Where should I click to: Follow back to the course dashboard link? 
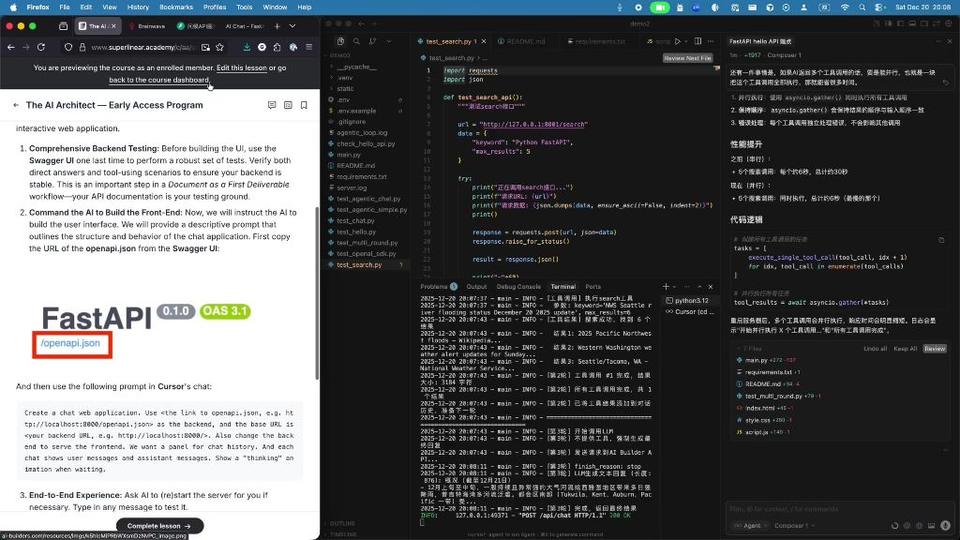tap(159, 80)
